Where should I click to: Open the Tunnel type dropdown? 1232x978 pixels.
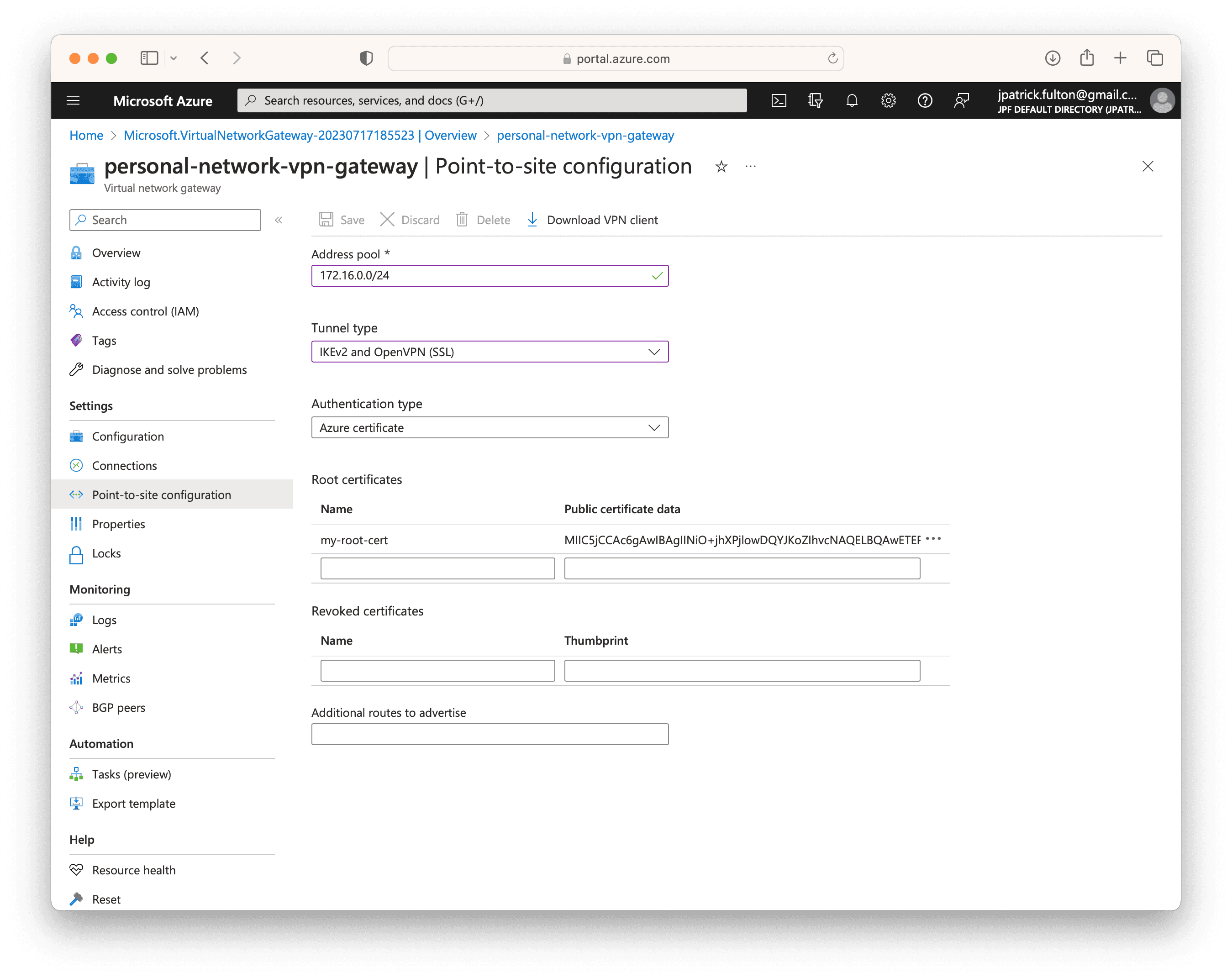(490, 352)
